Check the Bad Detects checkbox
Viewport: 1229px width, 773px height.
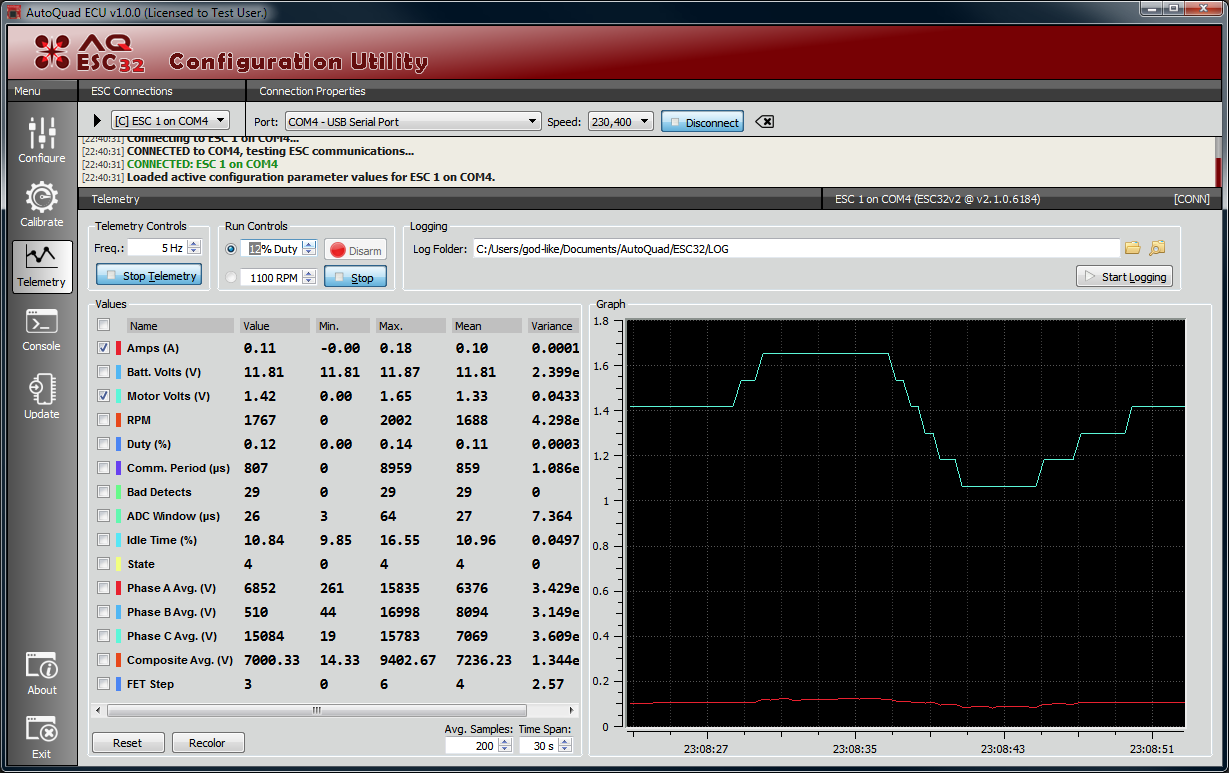(104, 492)
